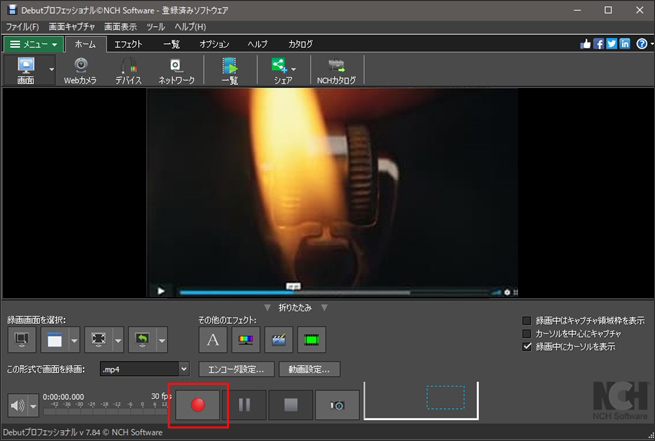Click the speaker audio icon

click(x=18, y=405)
